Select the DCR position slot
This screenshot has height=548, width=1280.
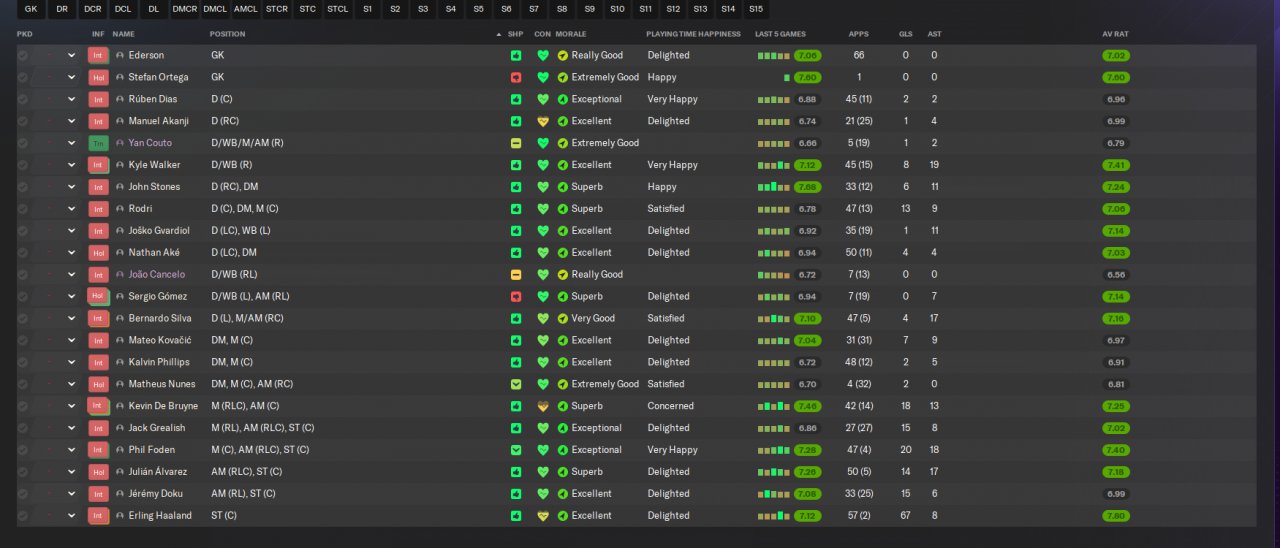(93, 9)
